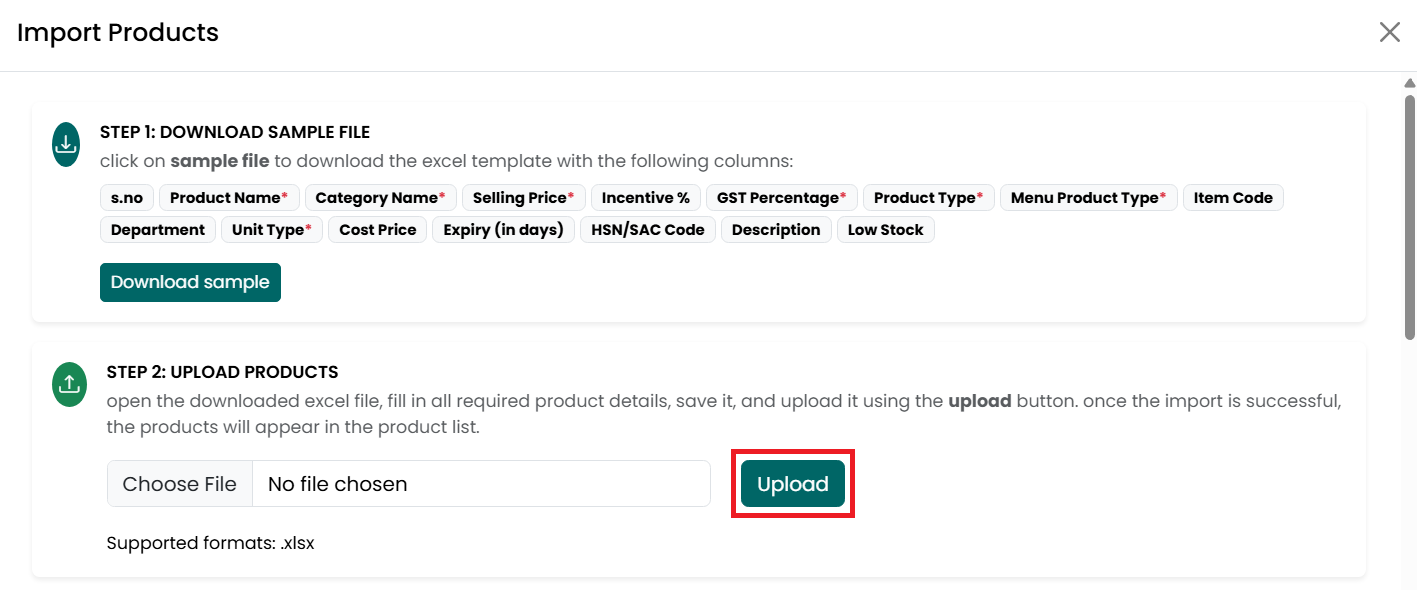Image resolution: width=1417 pixels, height=590 pixels.
Task: Click the Upload button
Action: click(793, 484)
